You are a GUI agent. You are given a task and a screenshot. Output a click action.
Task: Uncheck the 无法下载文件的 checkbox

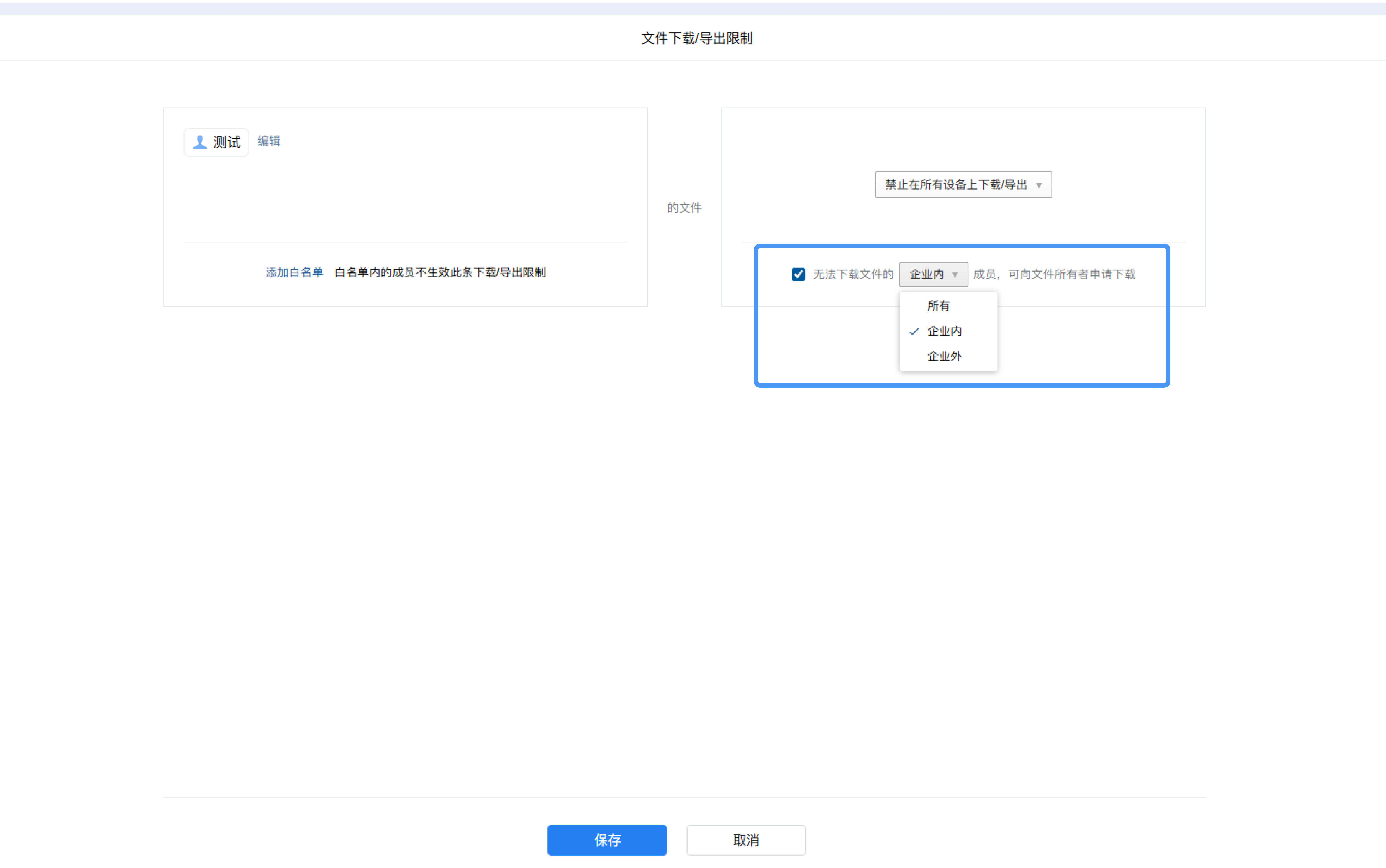pos(798,274)
